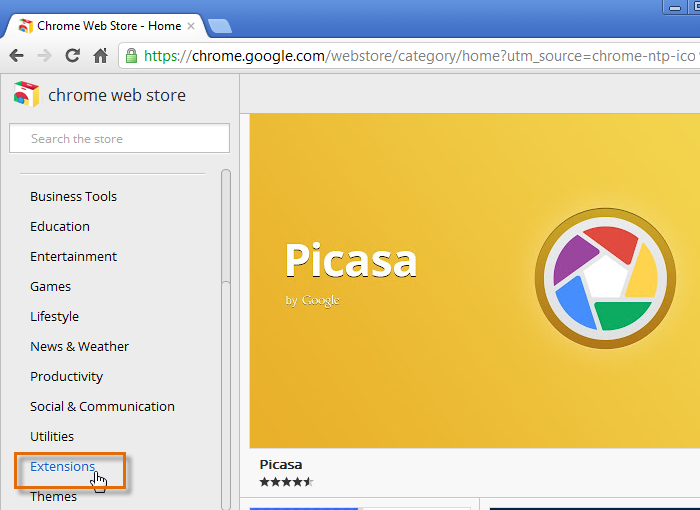Image resolution: width=700 pixels, height=510 pixels.
Task: Select the Chrome Web Store - Home tab
Action: [104, 26]
